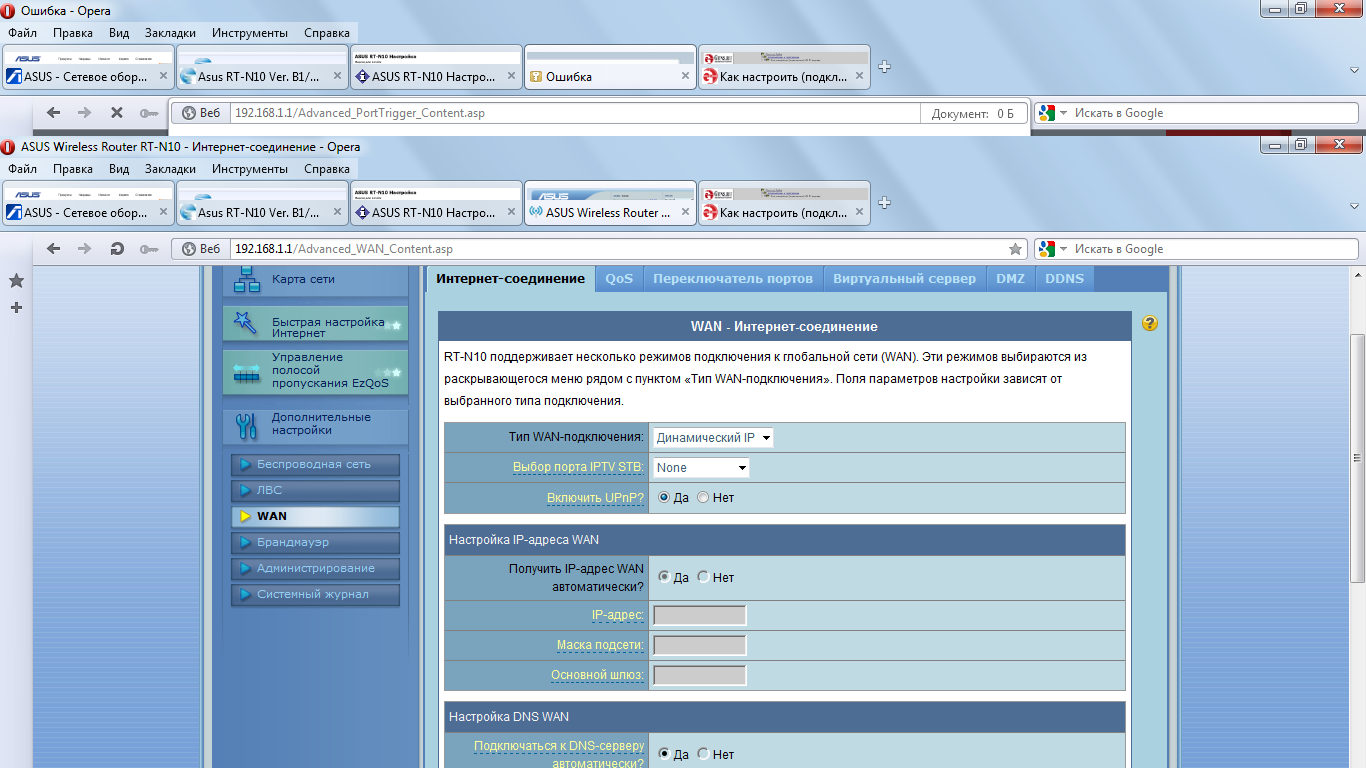Click the Opera logo in front window title bar
Viewport: 1366px width, 768px height.
9,147
